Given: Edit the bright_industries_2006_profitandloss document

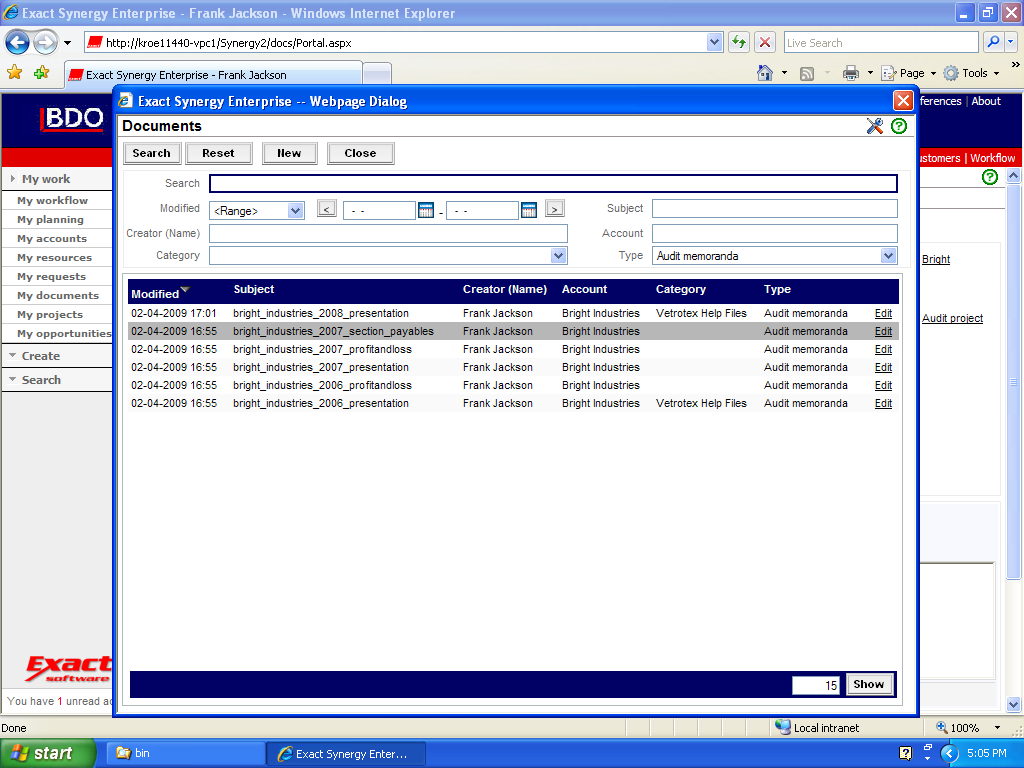Looking at the screenshot, I should 883,385.
